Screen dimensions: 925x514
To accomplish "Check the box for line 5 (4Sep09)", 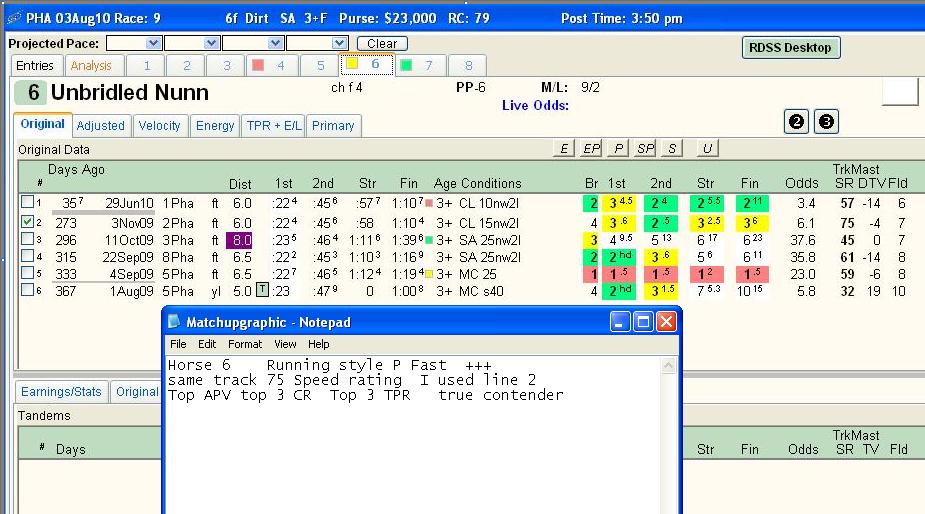I will pos(27,273).
